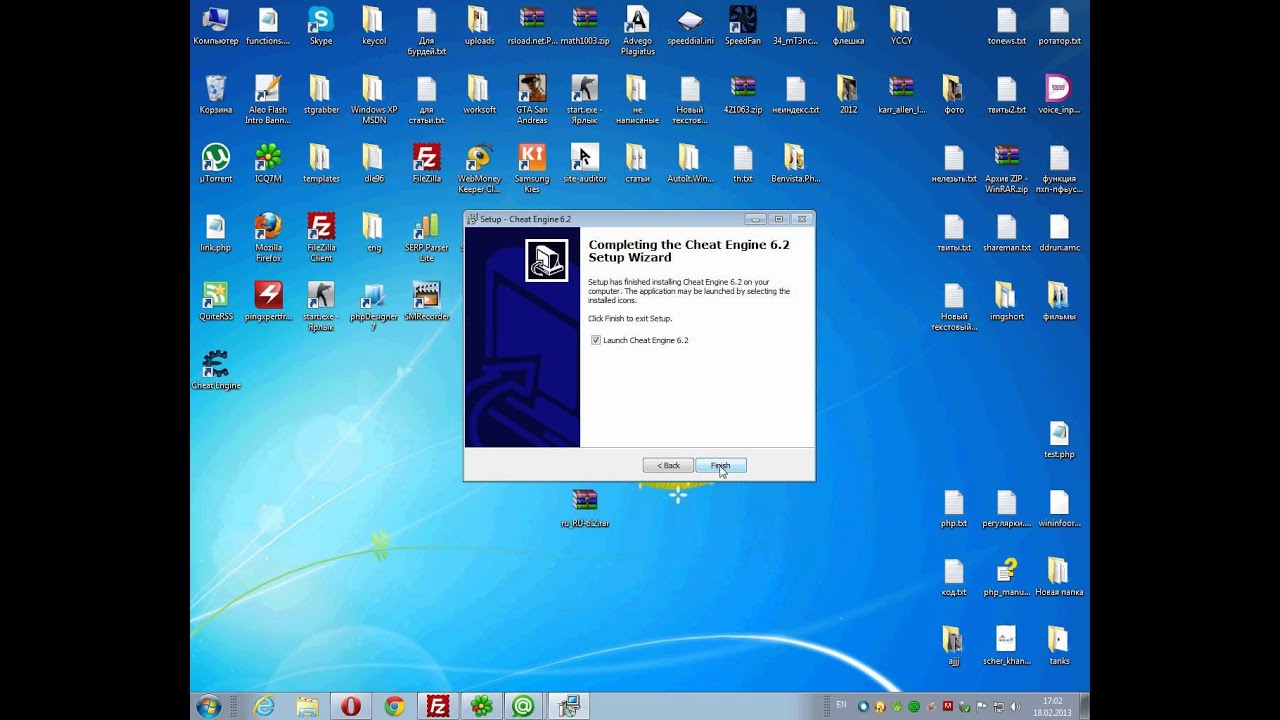Select the php_manu help file icon
Image resolution: width=1280 pixels, height=720 pixels.
(x=1006, y=577)
